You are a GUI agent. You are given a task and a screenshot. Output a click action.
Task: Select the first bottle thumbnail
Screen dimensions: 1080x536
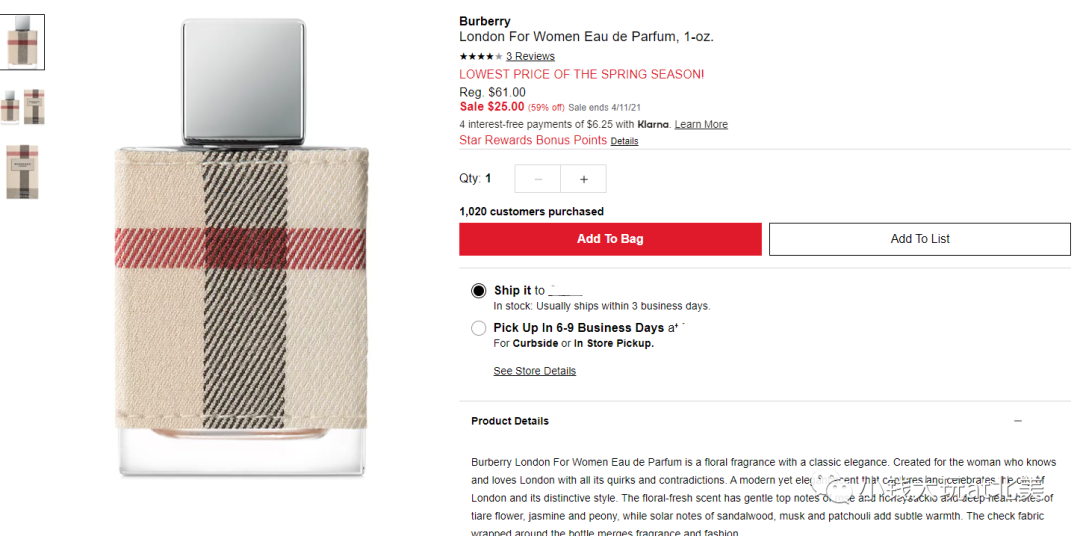pos(22,41)
